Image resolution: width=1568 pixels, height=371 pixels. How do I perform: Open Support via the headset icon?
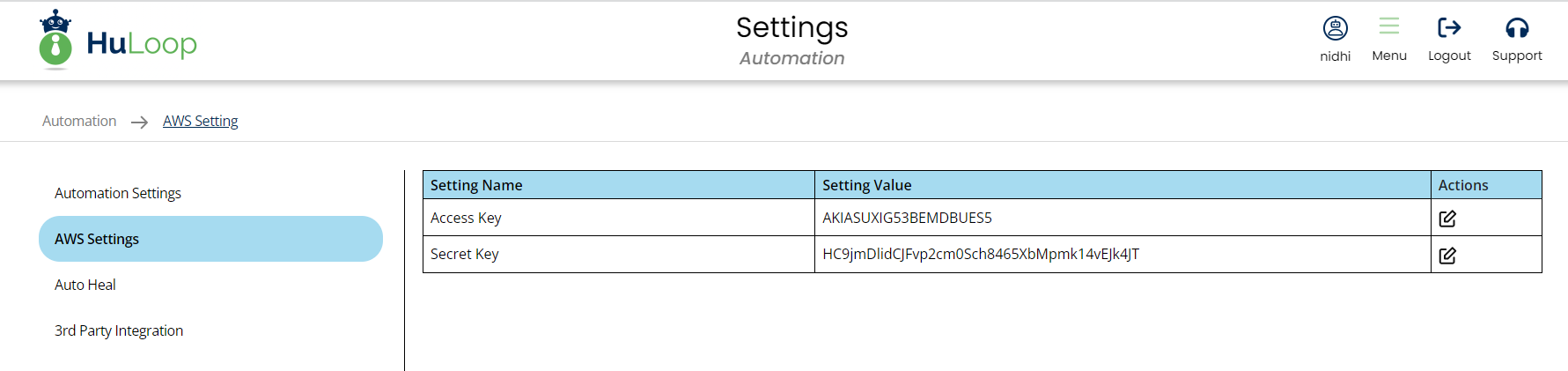pos(1516,28)
